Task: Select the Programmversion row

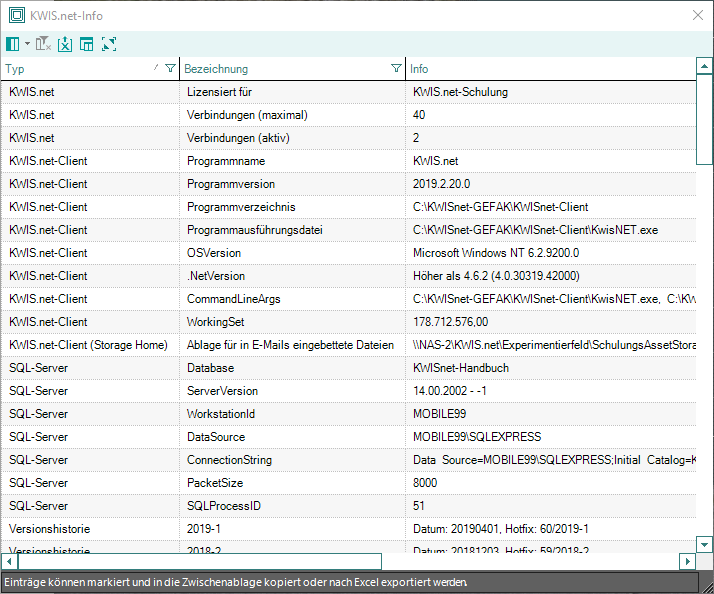Action: (231, 184)
